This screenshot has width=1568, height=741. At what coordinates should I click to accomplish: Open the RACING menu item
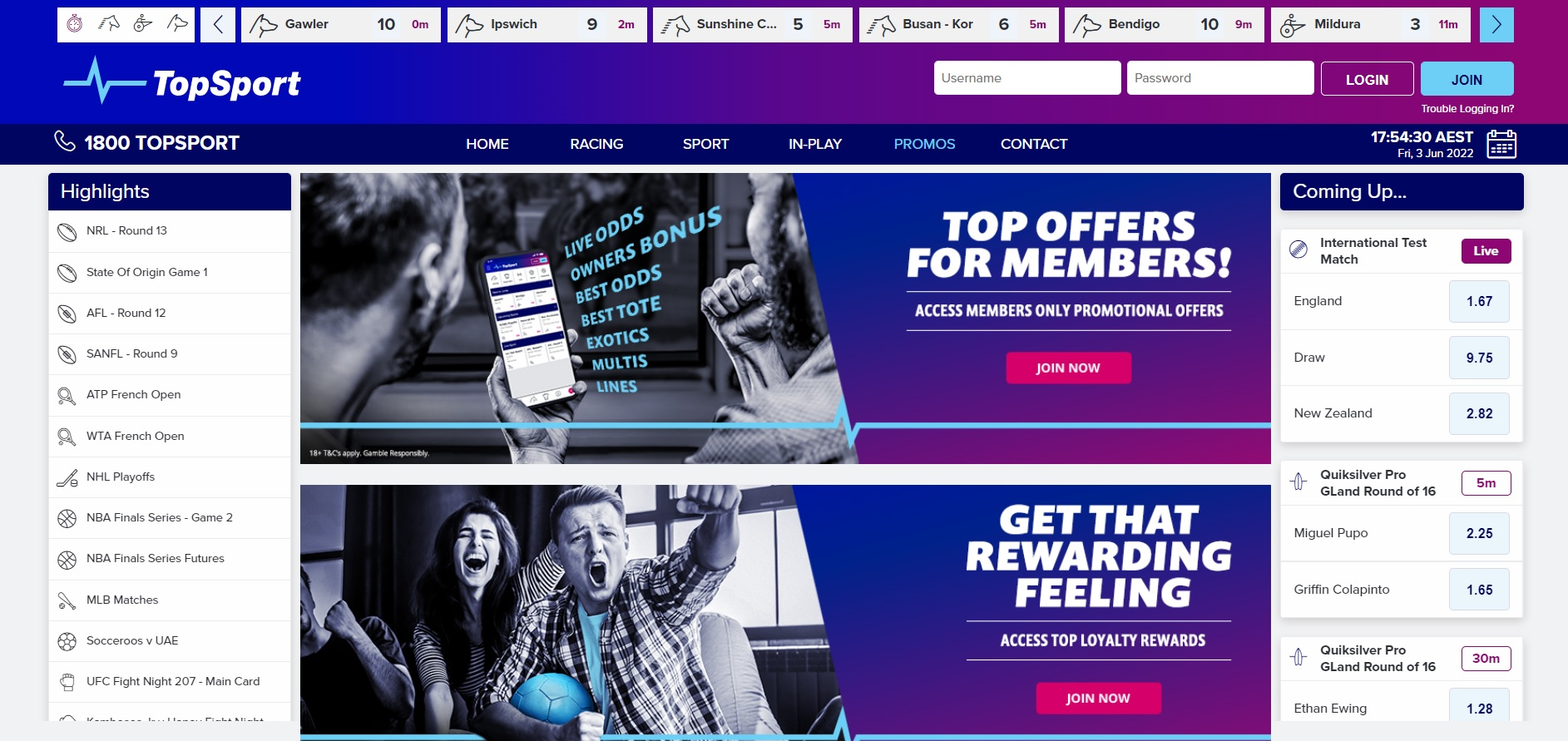(596, 144)
